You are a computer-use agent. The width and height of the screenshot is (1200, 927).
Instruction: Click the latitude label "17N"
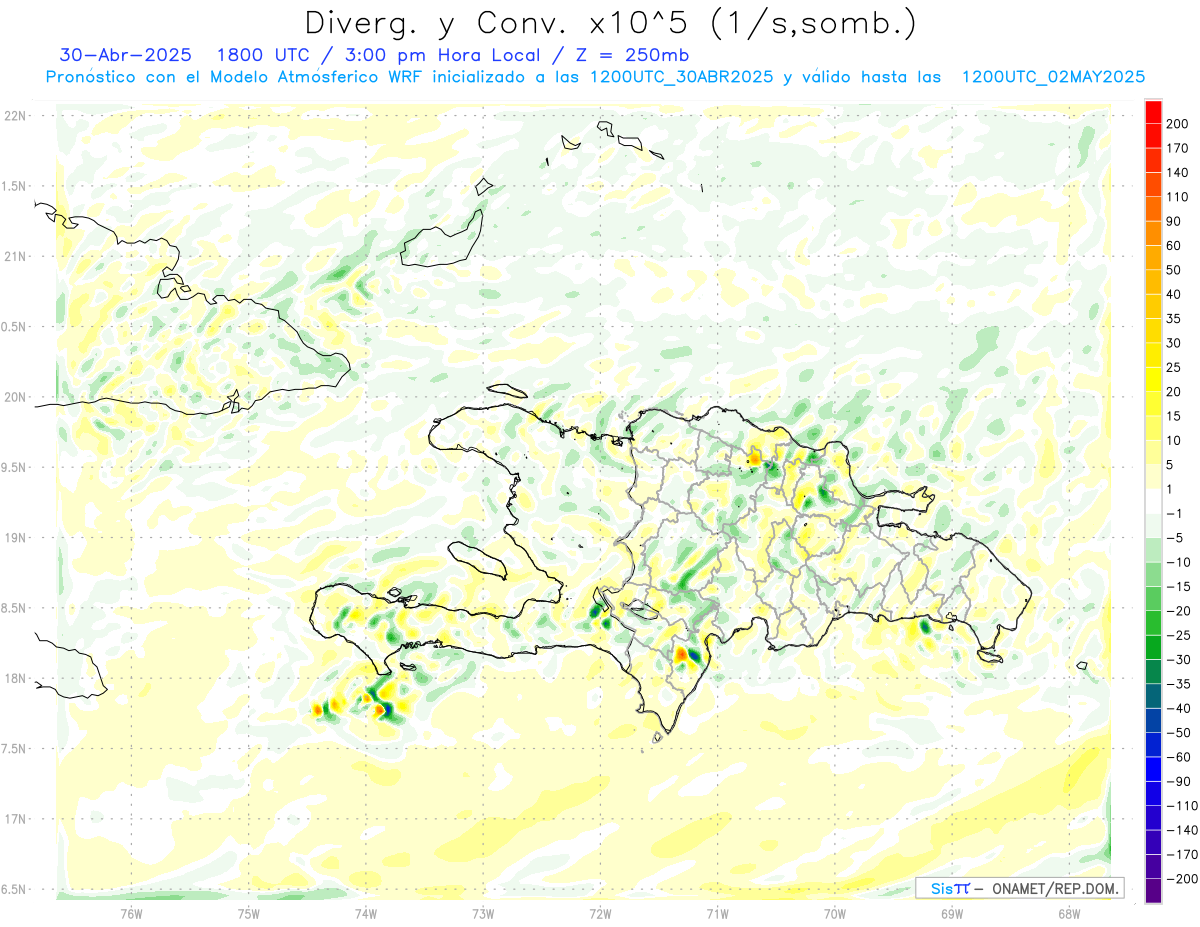[14, 819]
